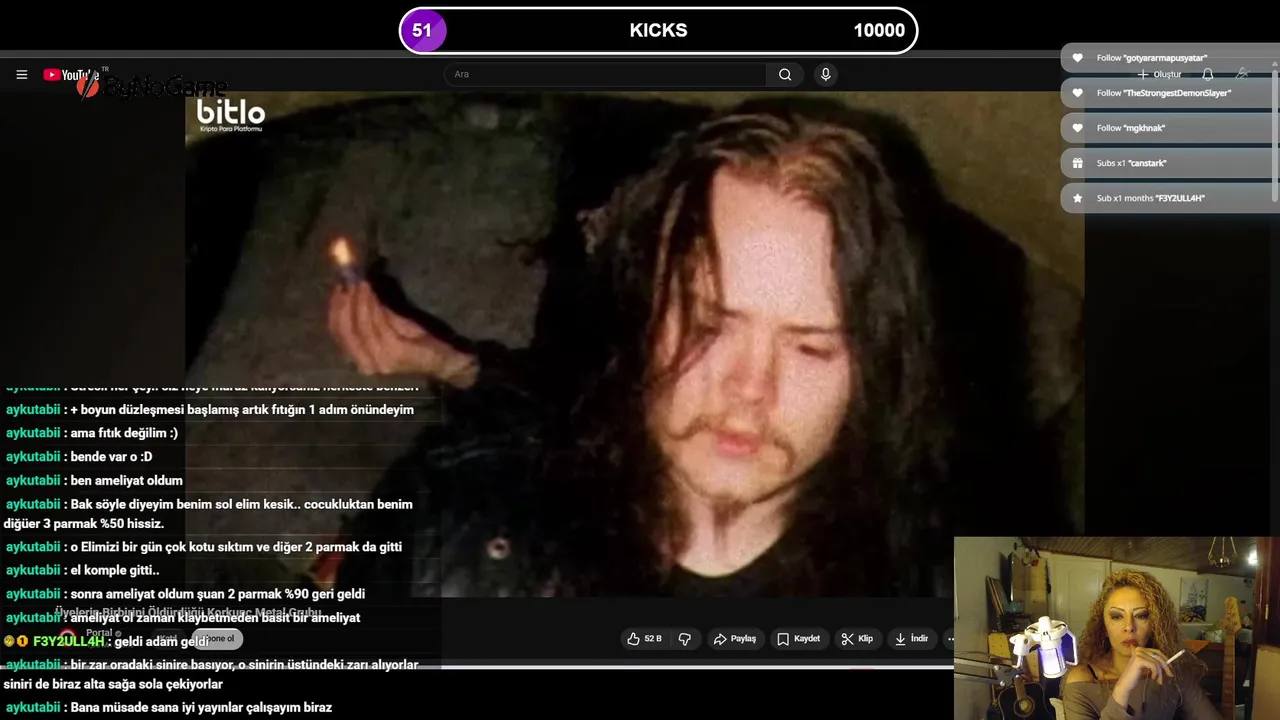Click the streamer webcam thumbnail
The image size is (1280, 720).
[x=1116, y=628]
